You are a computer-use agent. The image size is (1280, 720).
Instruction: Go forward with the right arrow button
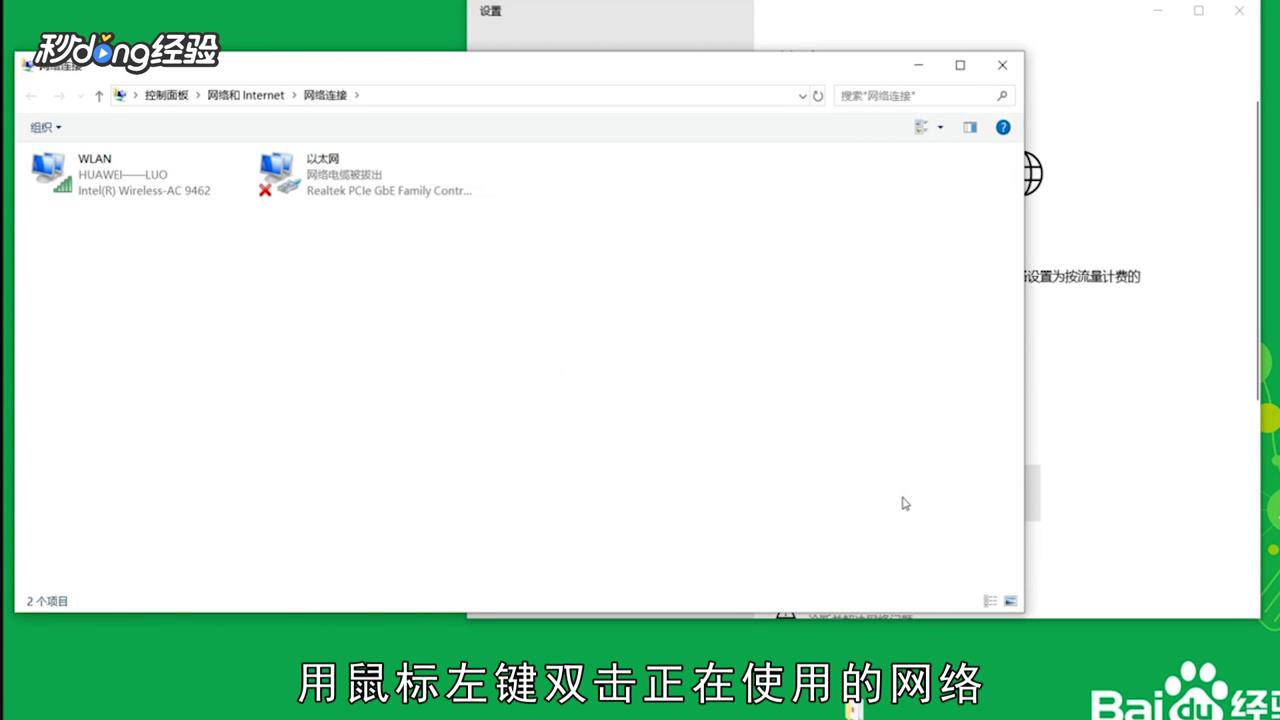click(x=59, y=96)
